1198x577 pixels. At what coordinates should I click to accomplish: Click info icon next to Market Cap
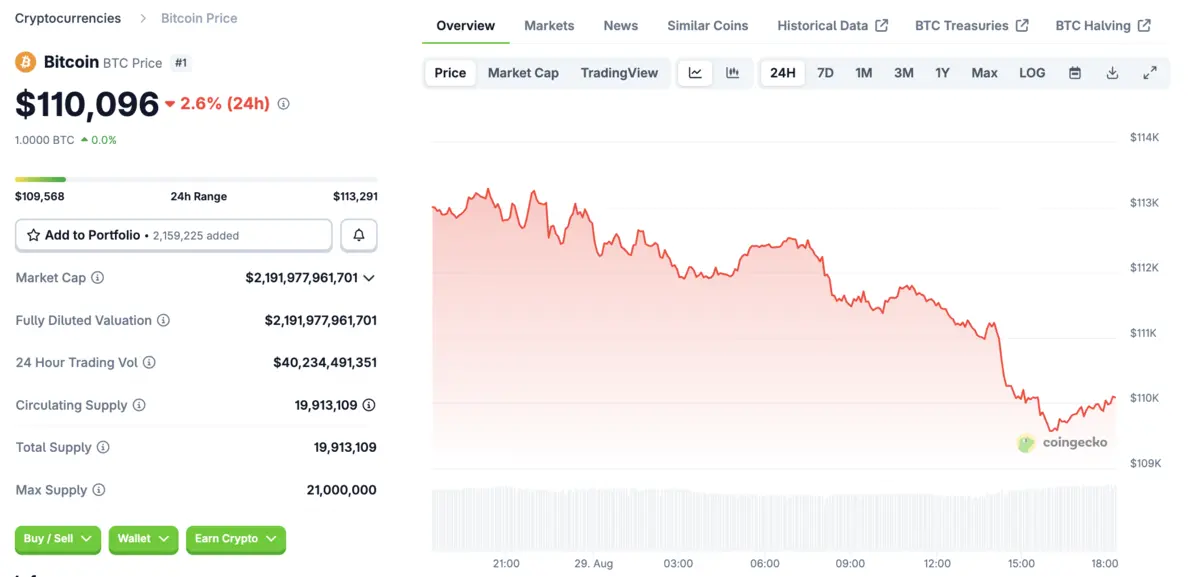click(x=98, y=278)
